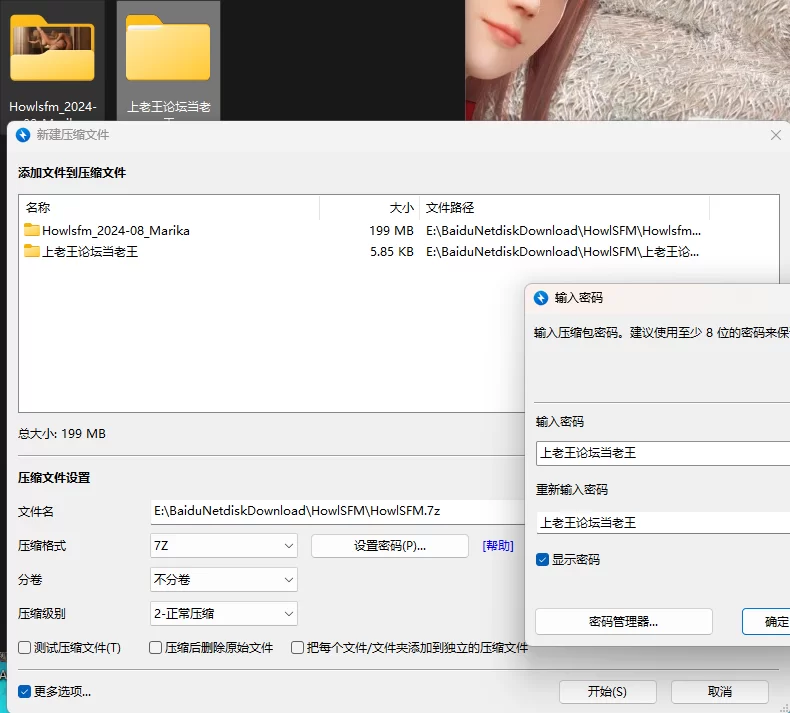This screenshot has width=790, height=713.
Task: Close the 新建压缩文件 dialog window
Action: pos(775,135)
